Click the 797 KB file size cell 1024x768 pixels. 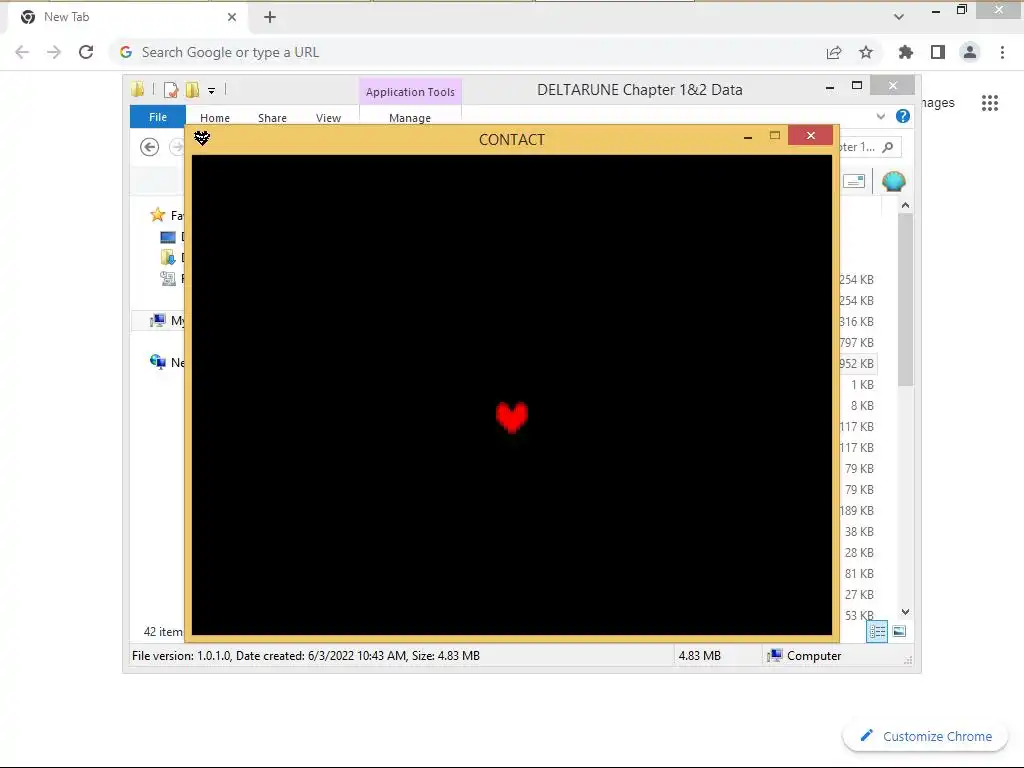point(857,343)
